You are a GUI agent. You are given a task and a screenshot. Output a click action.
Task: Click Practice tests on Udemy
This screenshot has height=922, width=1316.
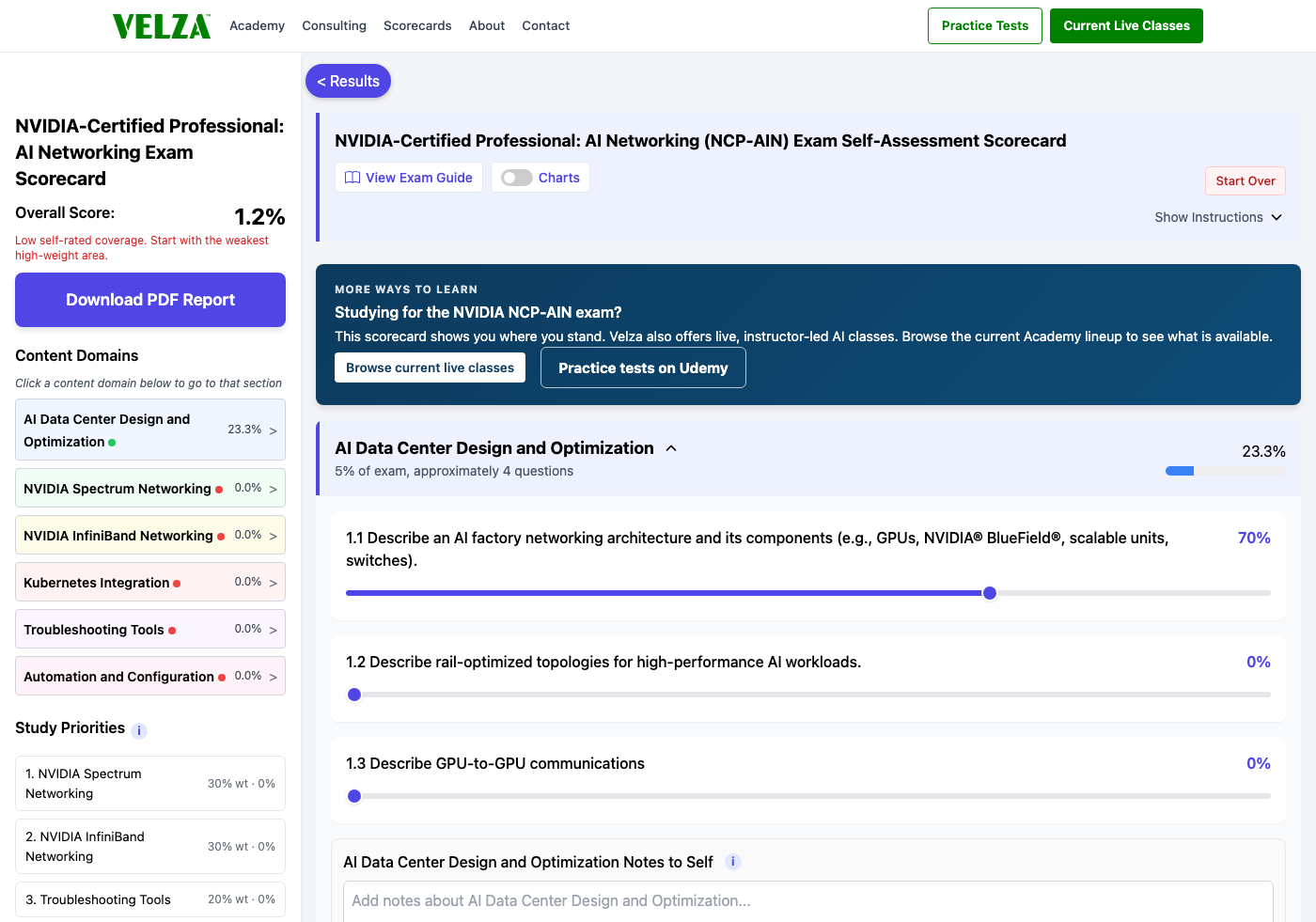click(643, 367)
